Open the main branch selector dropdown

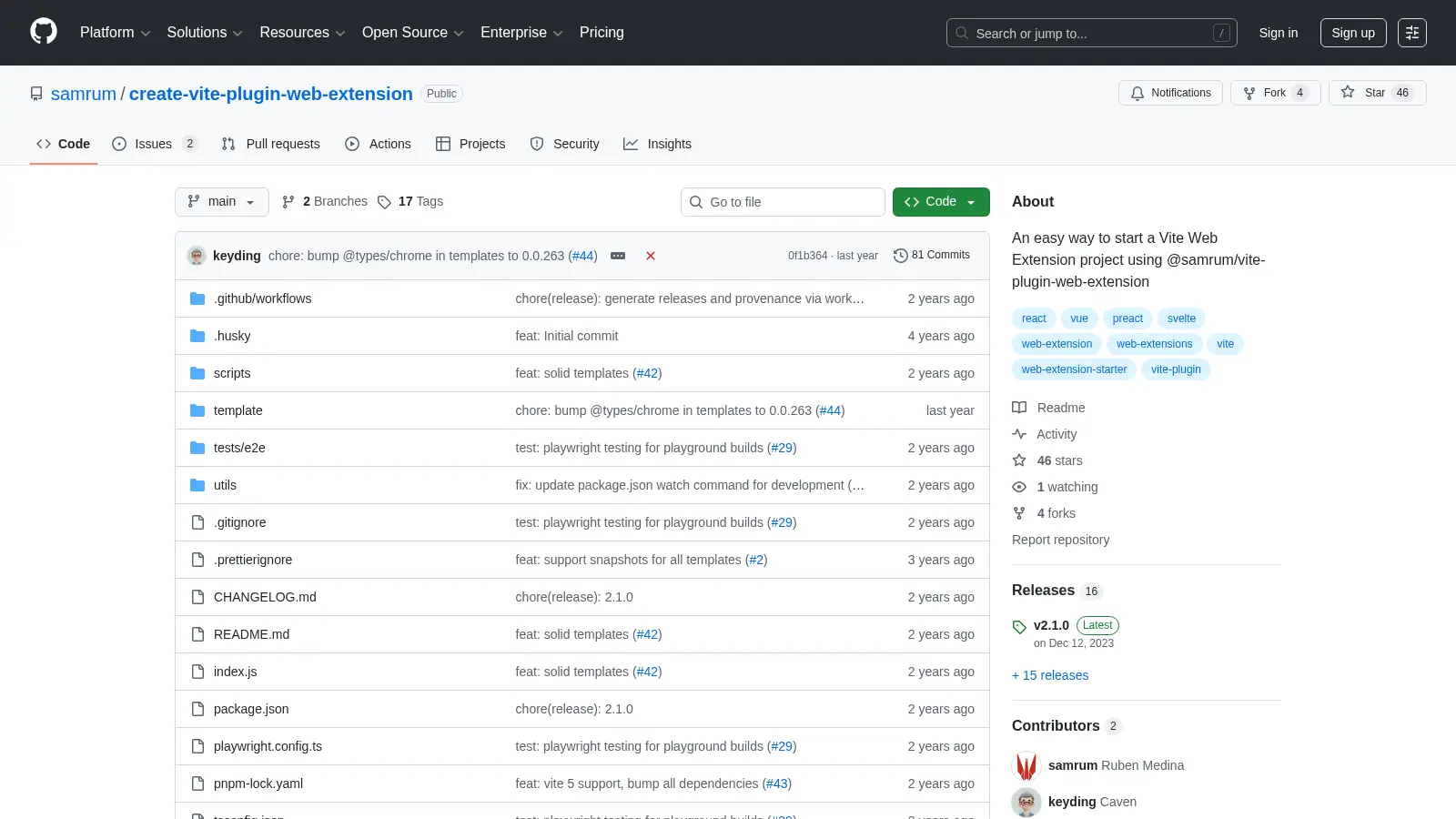point(222,202)
